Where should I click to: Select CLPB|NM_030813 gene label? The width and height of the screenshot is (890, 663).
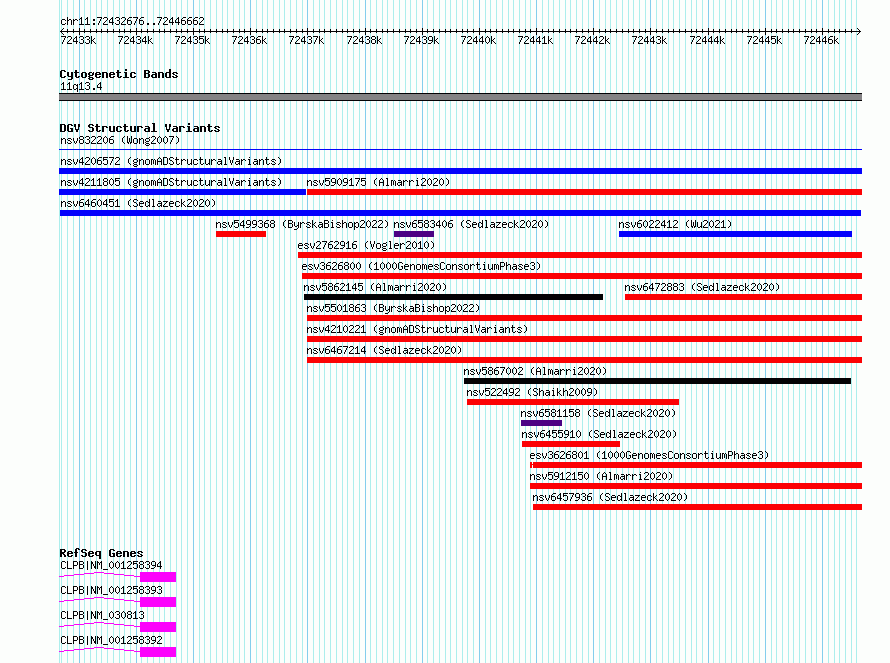click(x=102, y=615)
